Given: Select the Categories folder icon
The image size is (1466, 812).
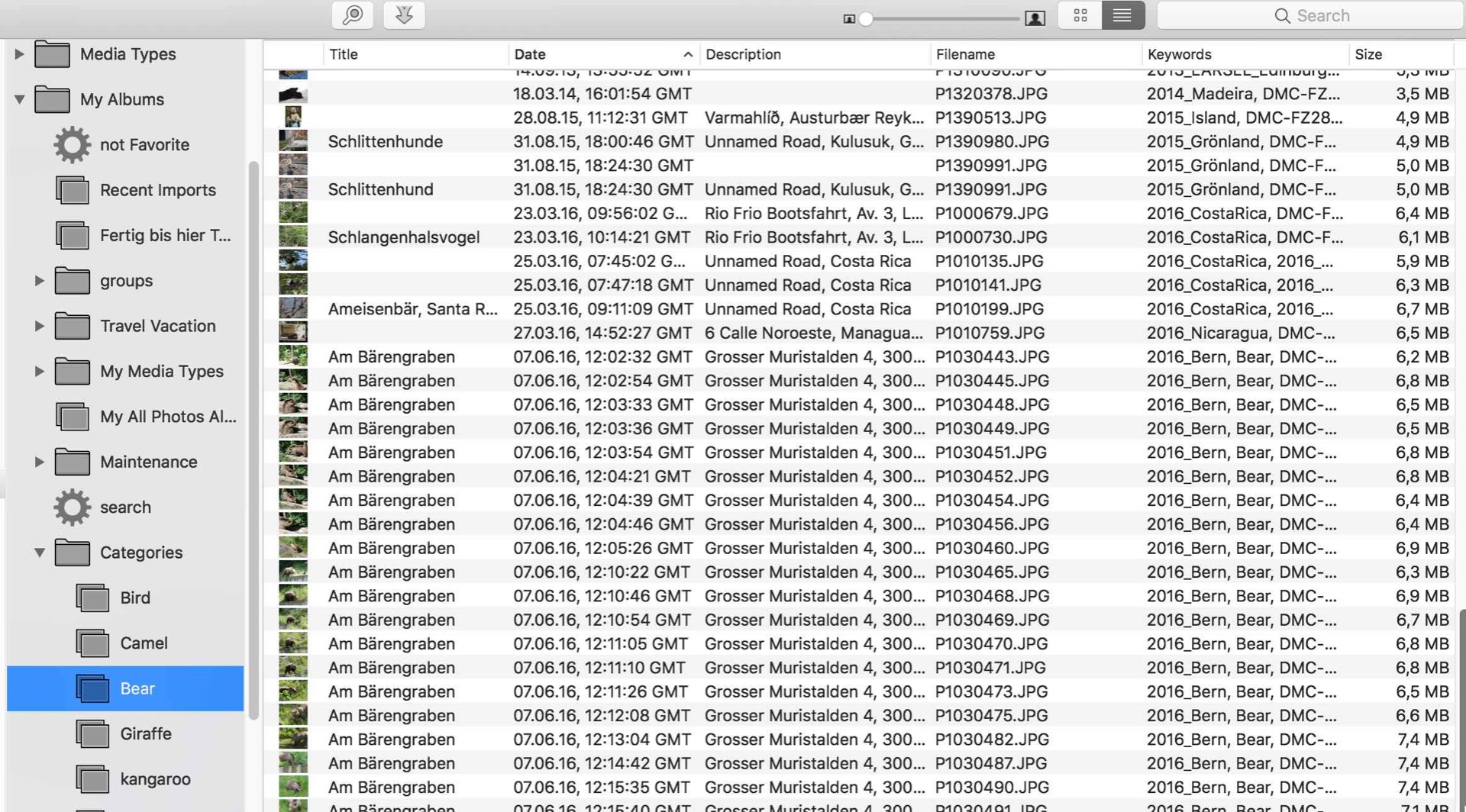Looking at the screenshot, I should click(72, 553).
